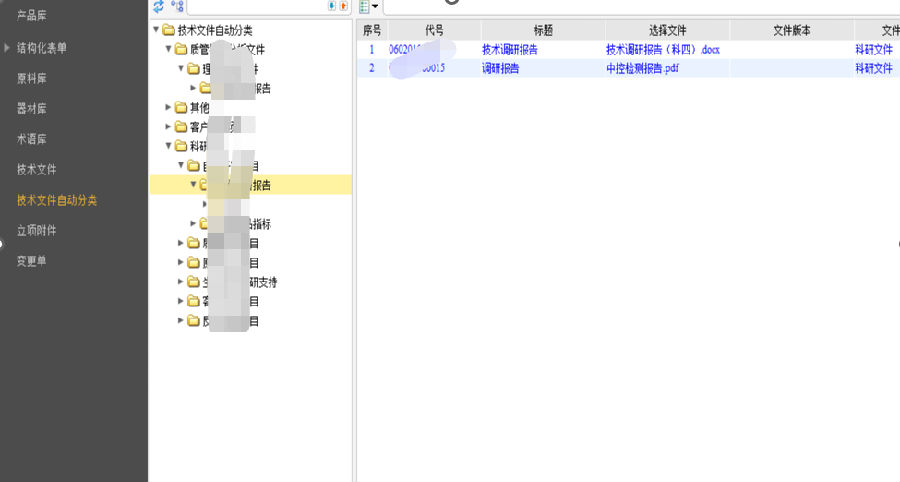Screen dimensions: 900x482
Task: Click the refresh icon above the tree
Action: coord(158,6)
